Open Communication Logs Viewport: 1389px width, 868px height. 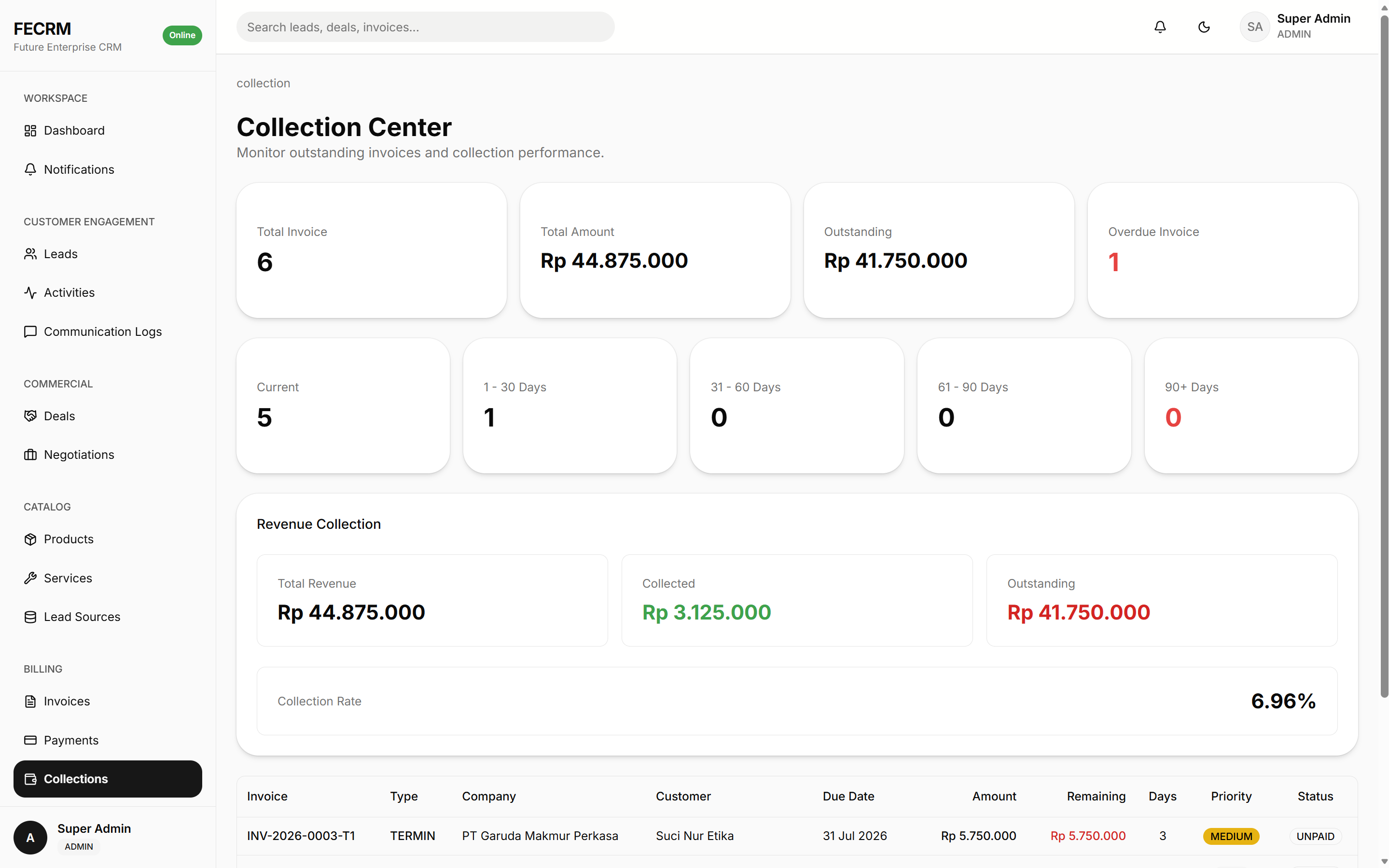point(108,331)
